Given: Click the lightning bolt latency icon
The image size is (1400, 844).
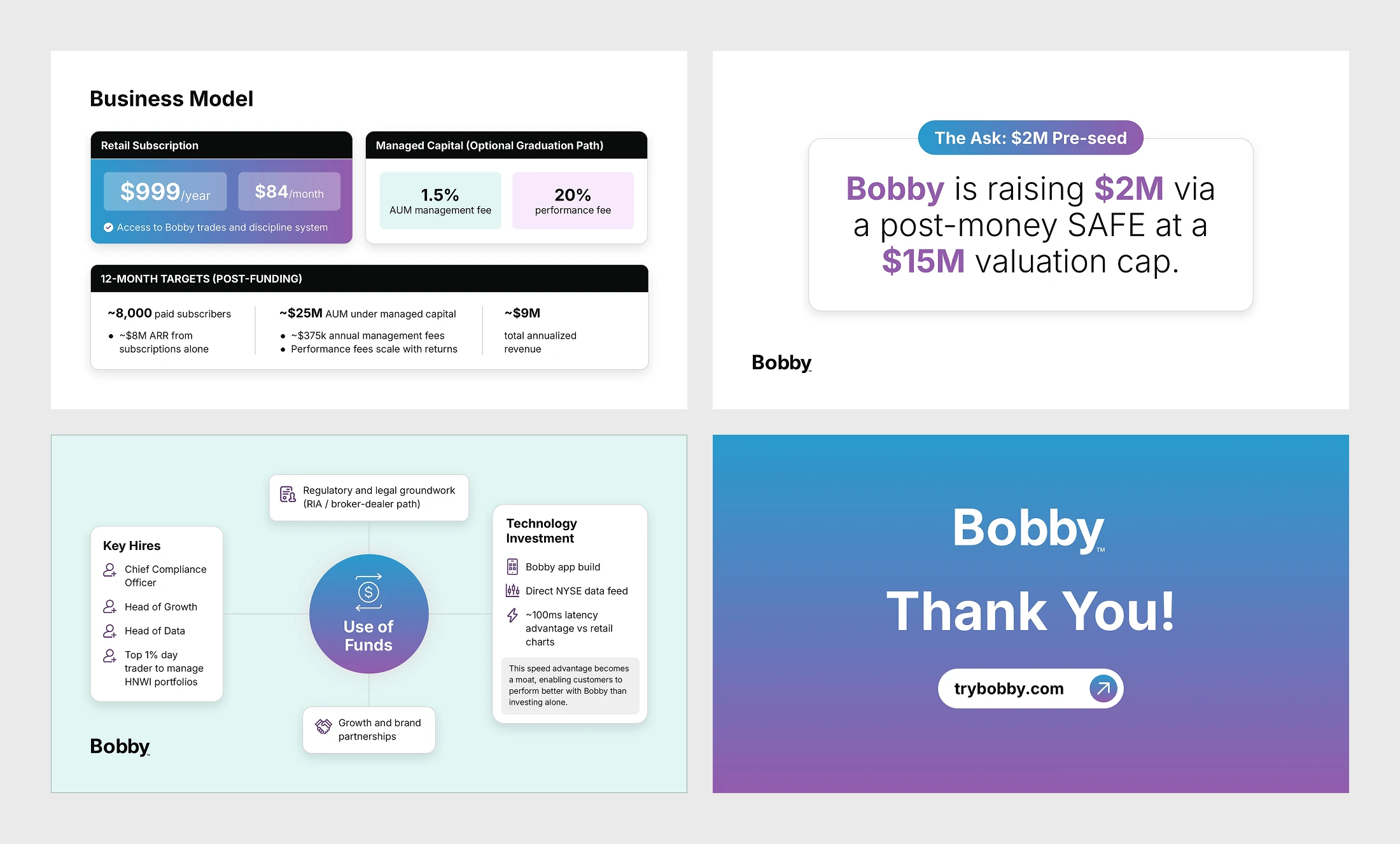Looking at the screenshot, I should click(512, 615).
